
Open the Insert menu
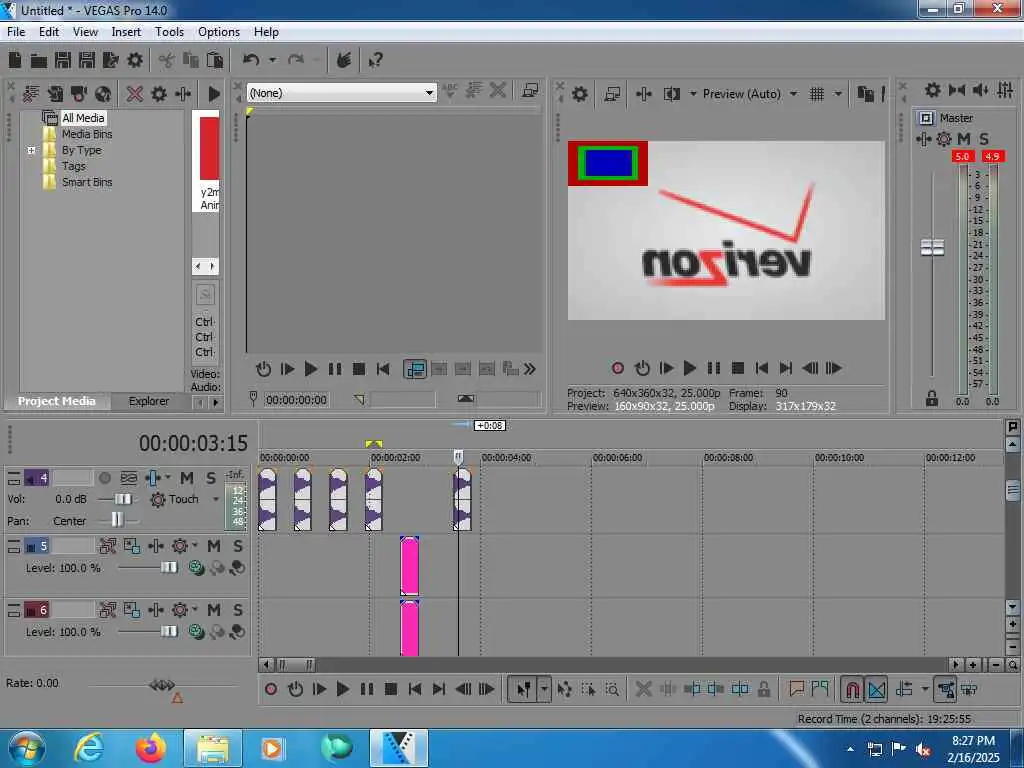126,32
